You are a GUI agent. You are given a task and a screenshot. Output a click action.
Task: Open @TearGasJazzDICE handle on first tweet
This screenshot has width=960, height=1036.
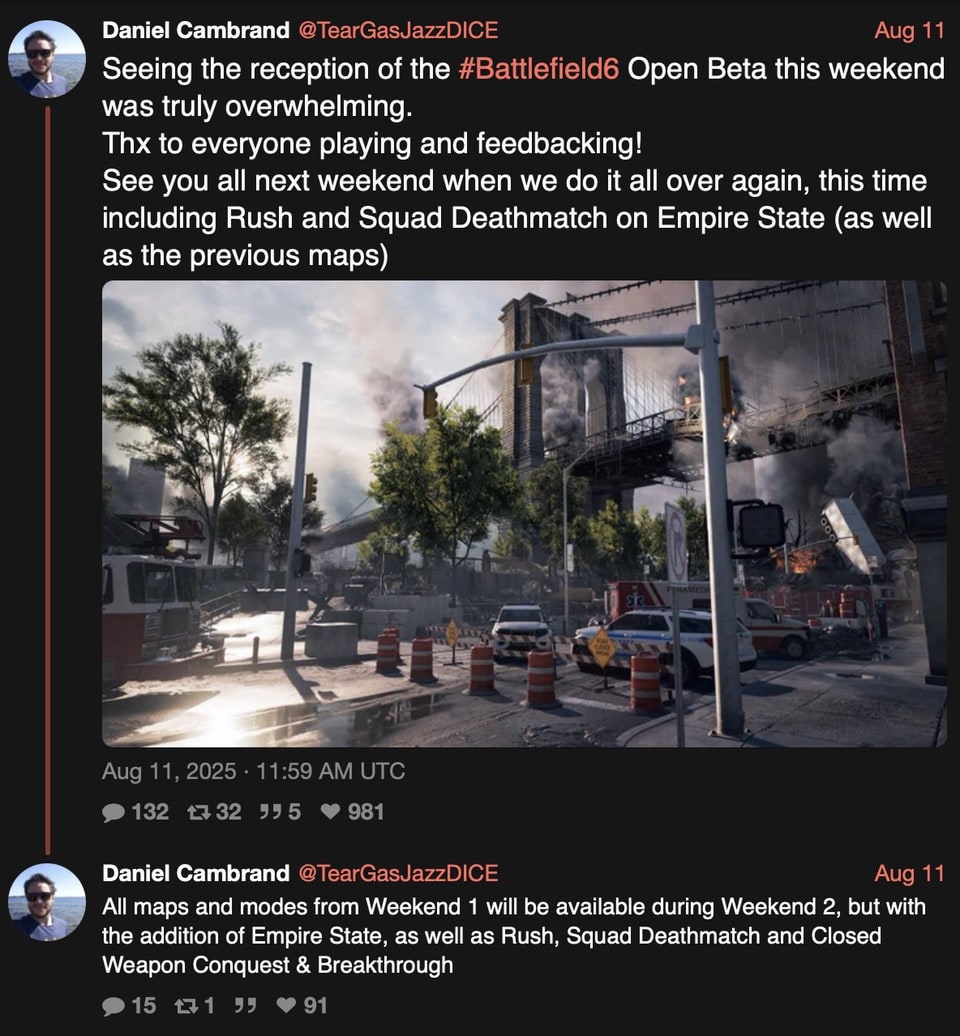pos(398,30)
